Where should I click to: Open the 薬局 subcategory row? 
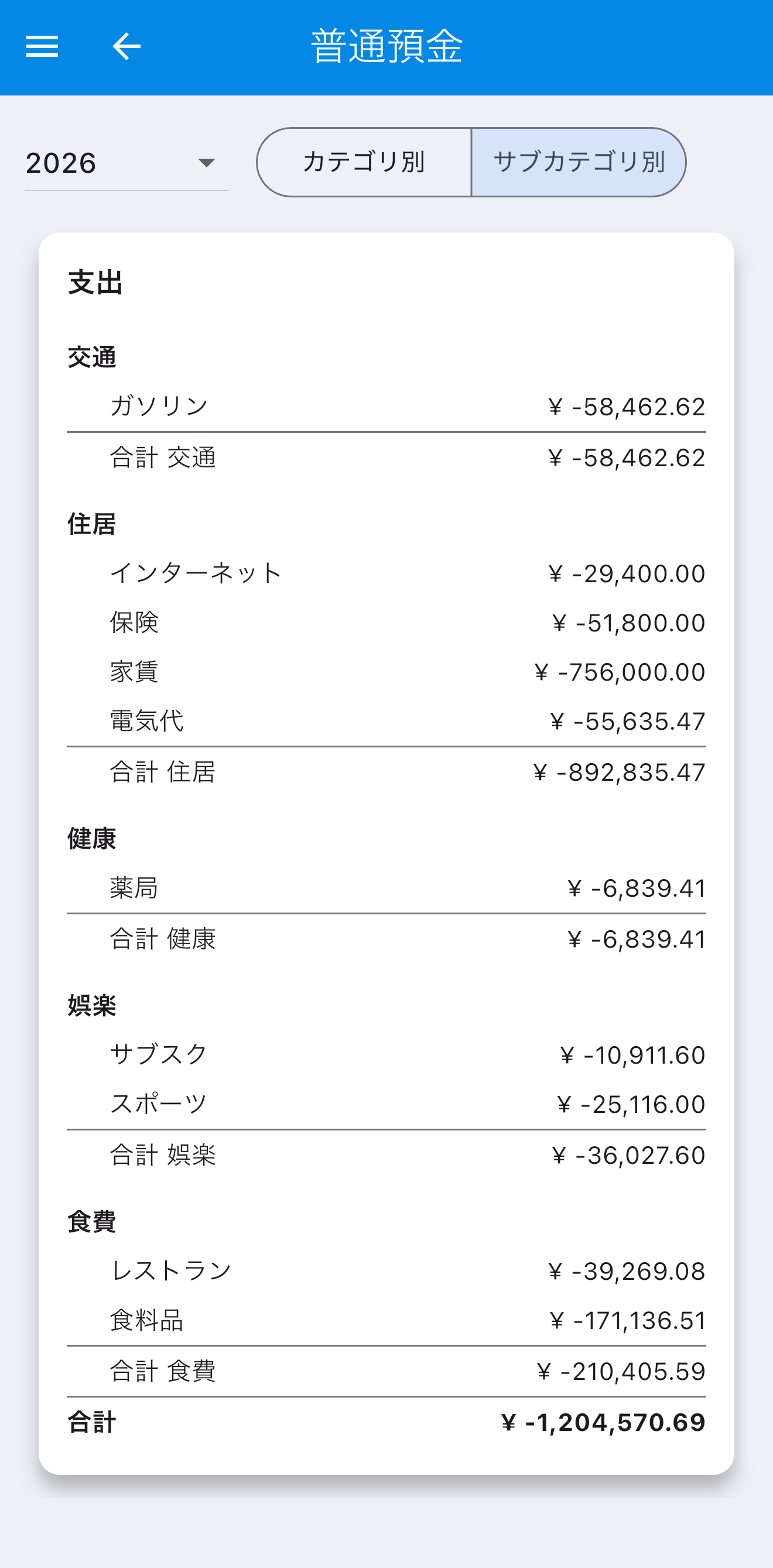pyautogui.click(x=386, y=888)
